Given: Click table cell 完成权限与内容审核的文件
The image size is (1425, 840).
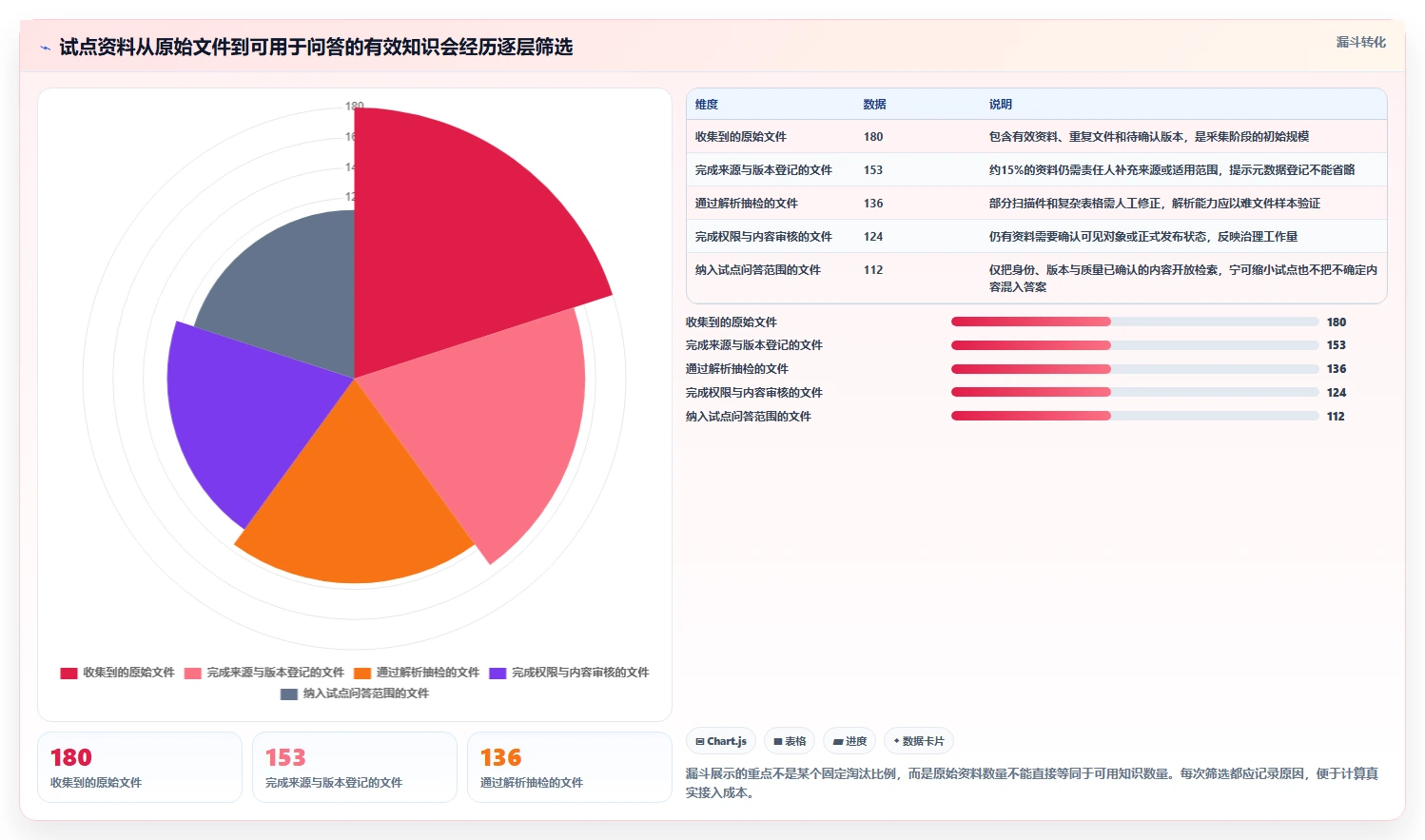Looking at the screenshot, I should tap(764, 237).
